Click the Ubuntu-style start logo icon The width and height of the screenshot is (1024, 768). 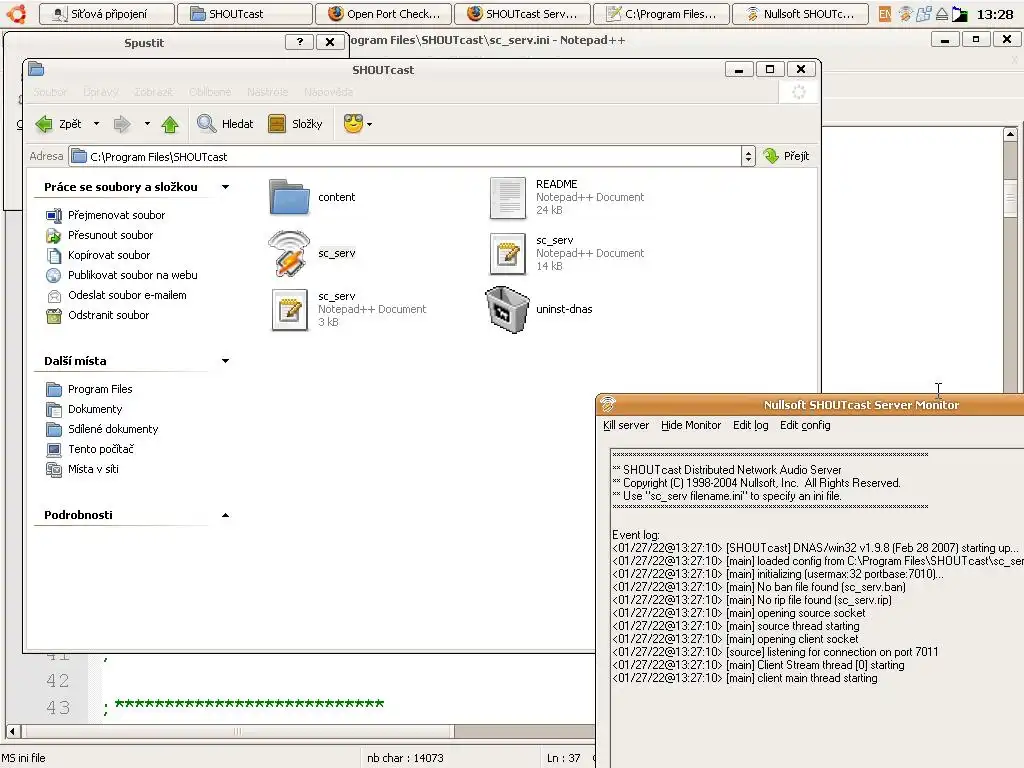pyautogui.click(x=17, y=14)
